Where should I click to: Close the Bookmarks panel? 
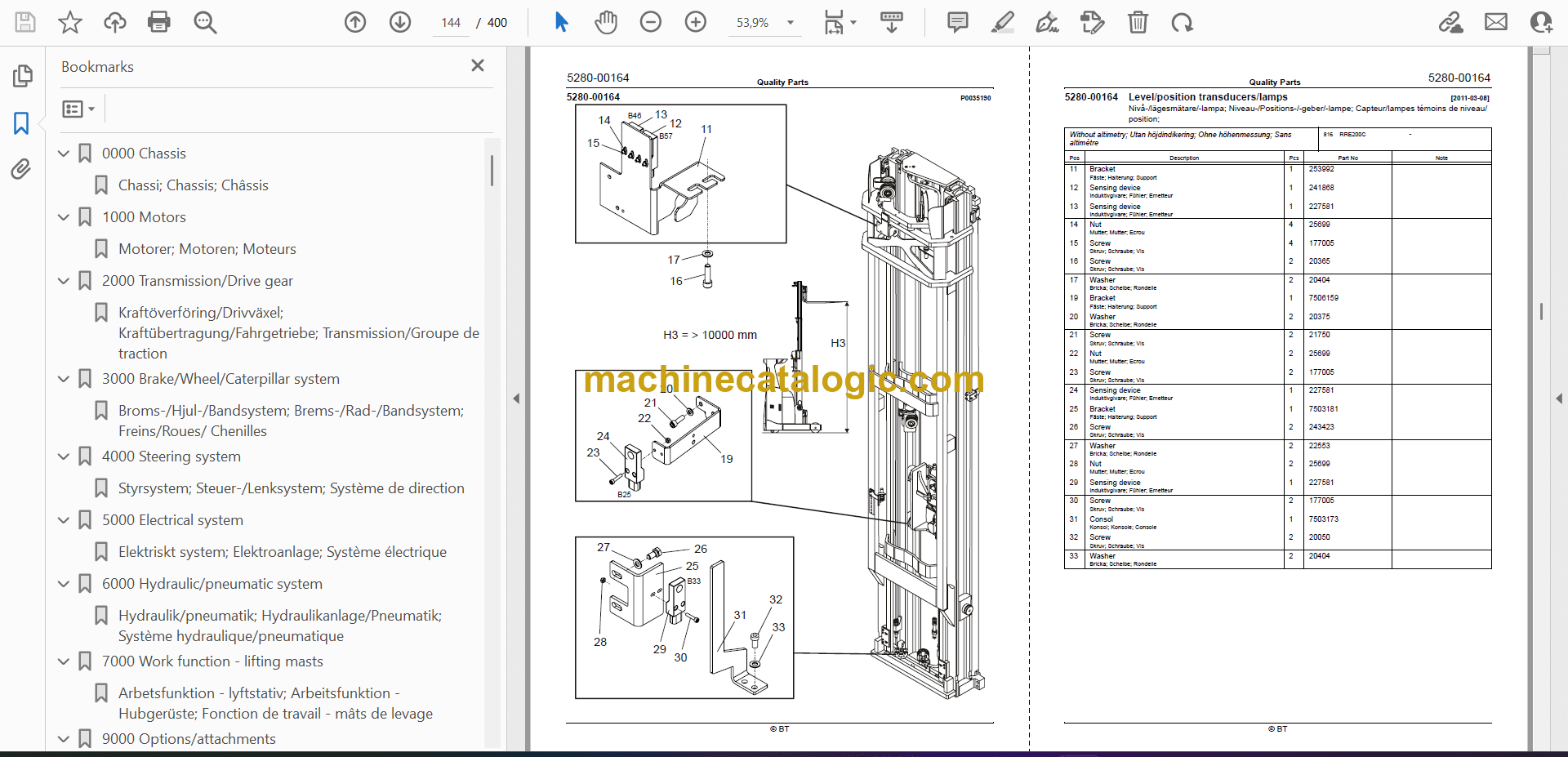[478, 65]
